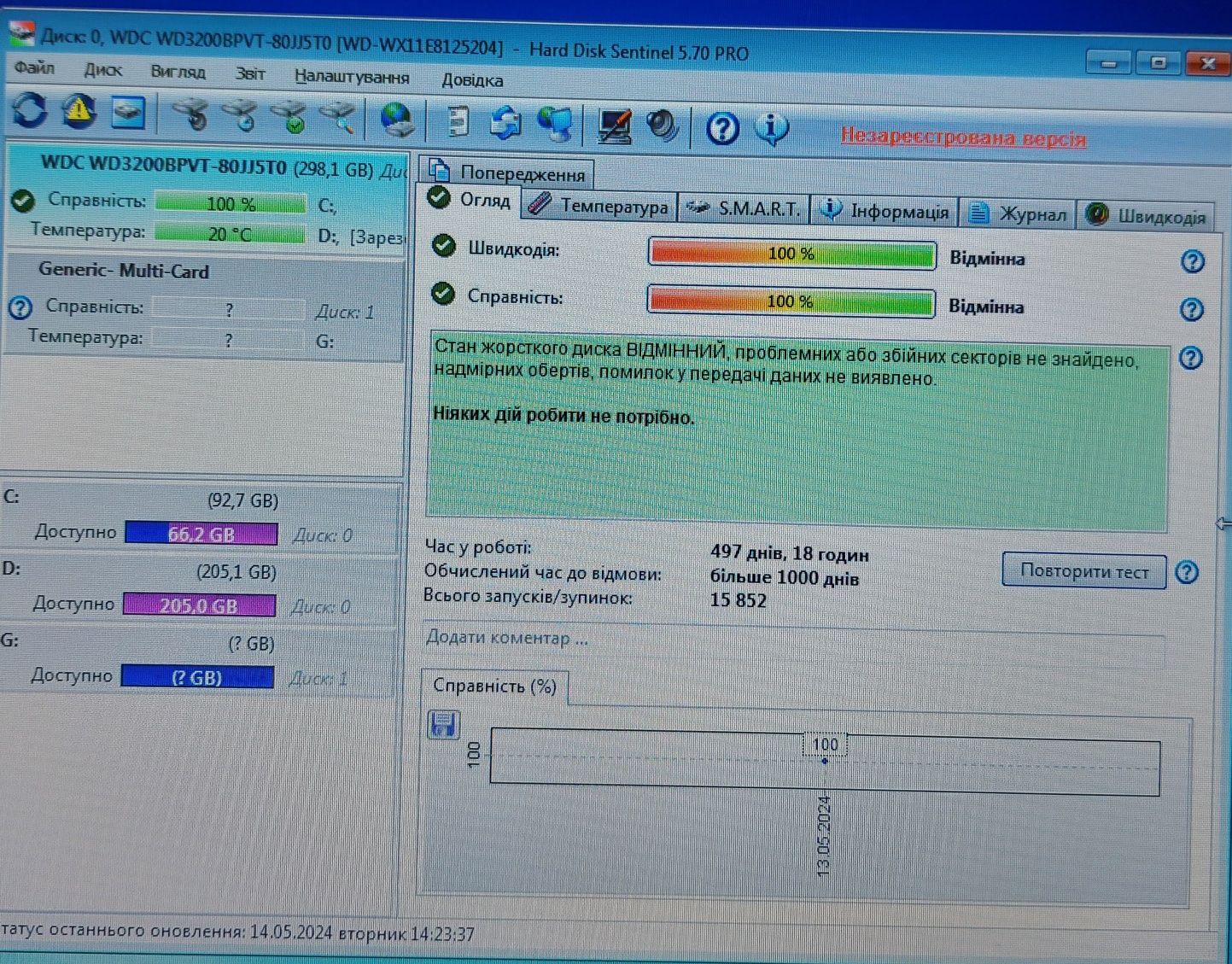Screen dimensions: 1232x964
Task: Open the Файл menu
Action: (34, 67)
